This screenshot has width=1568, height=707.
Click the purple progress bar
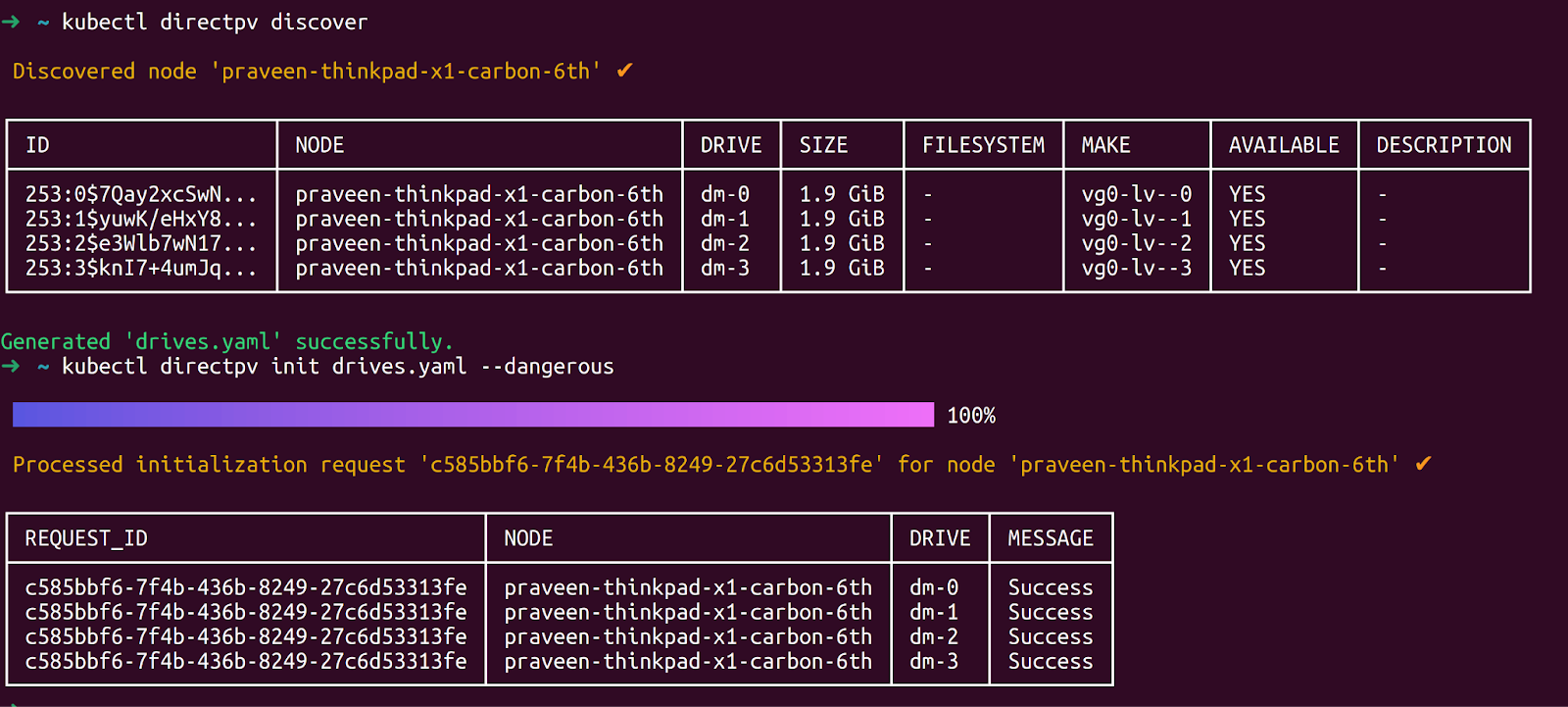tap(472, 415)
